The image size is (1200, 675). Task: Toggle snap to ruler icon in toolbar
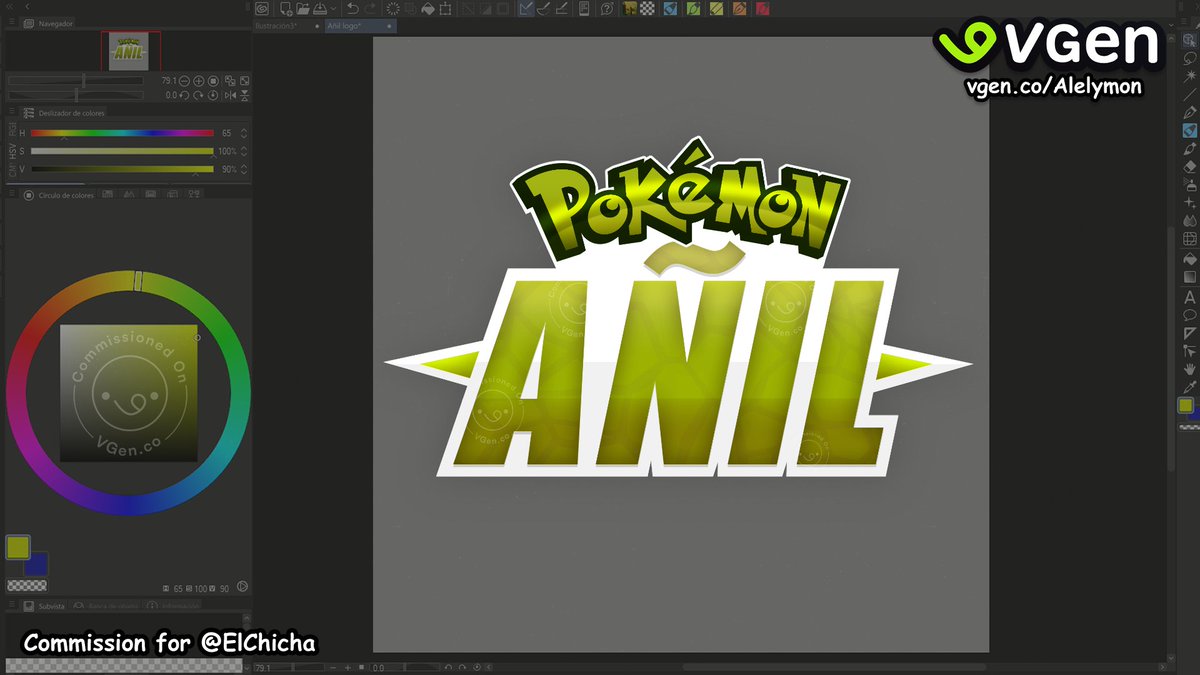[528, 8]
